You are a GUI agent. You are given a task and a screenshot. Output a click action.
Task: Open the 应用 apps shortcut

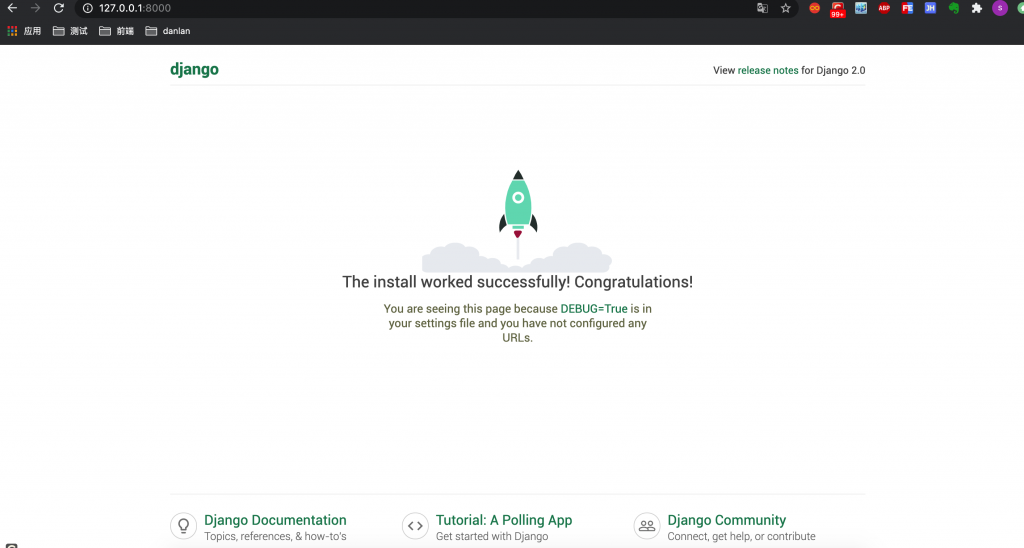pyautogui.click(x=24, y=31)
